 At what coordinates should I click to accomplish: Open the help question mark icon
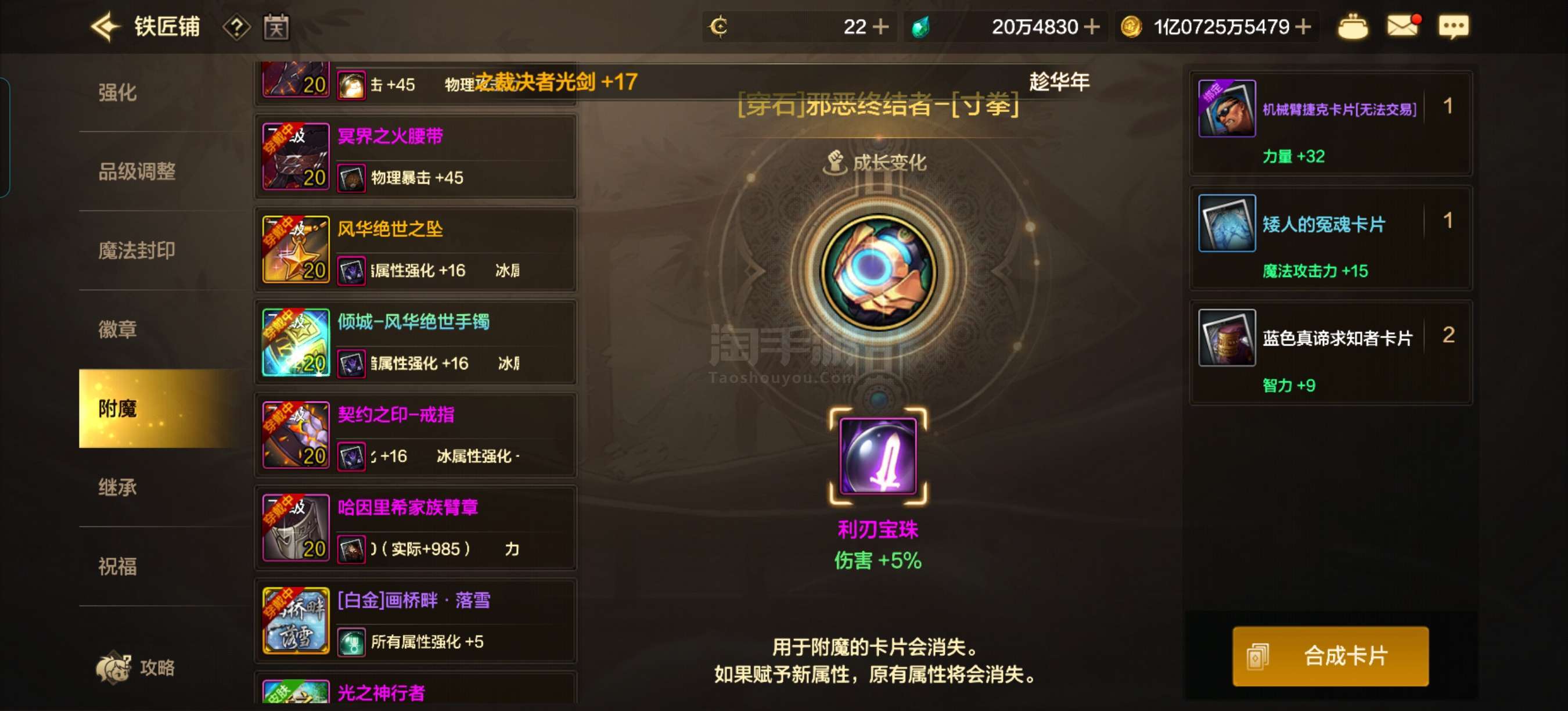(x=237, y=27)
